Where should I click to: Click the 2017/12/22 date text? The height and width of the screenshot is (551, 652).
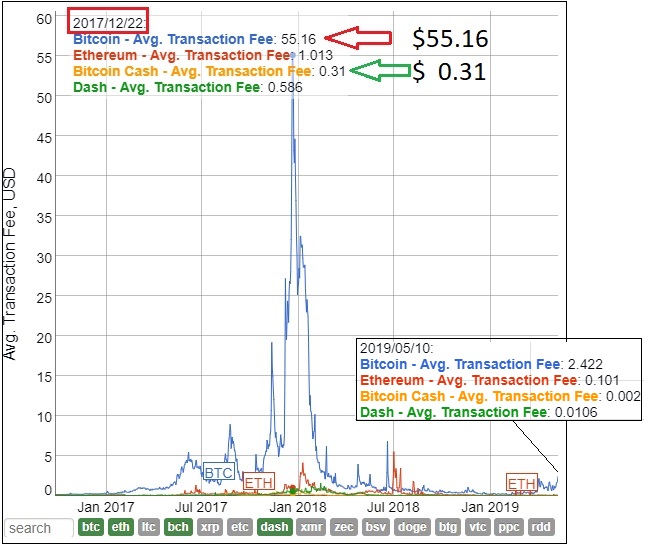click(x=109, y=23)
